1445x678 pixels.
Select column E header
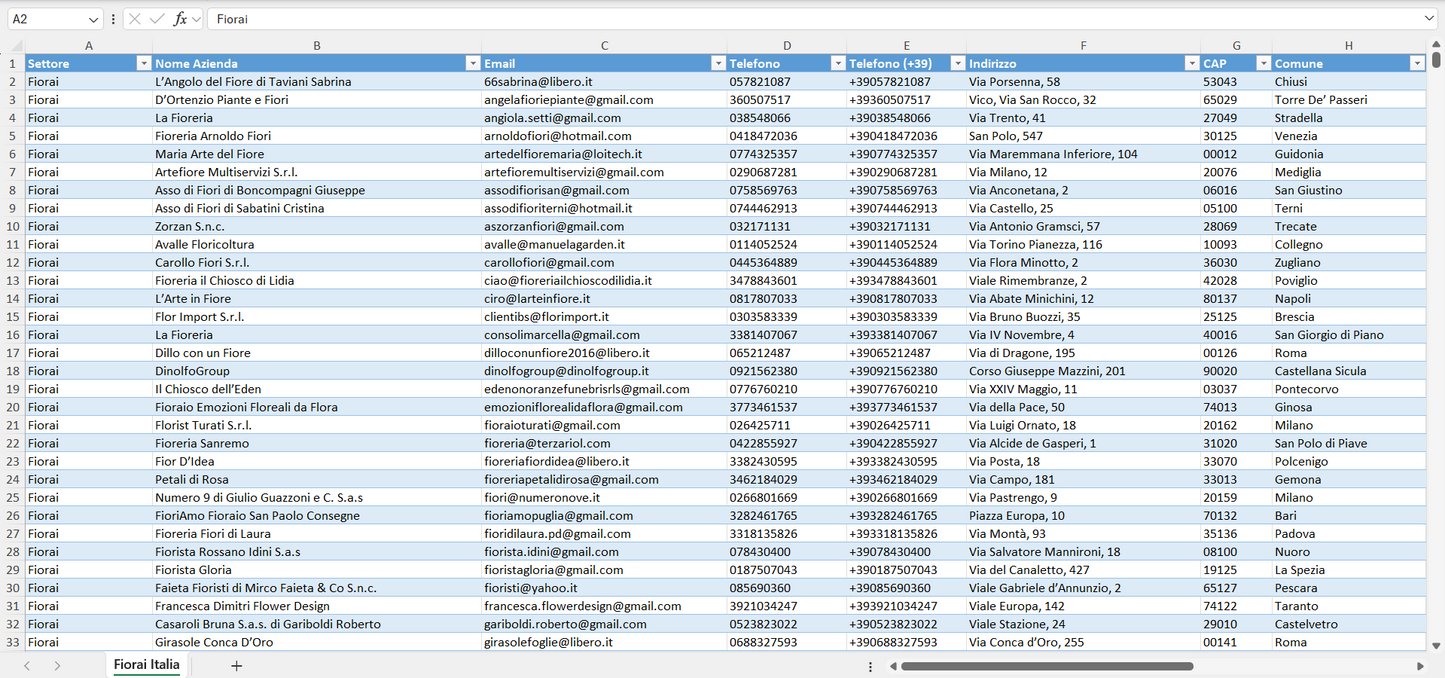906,46
